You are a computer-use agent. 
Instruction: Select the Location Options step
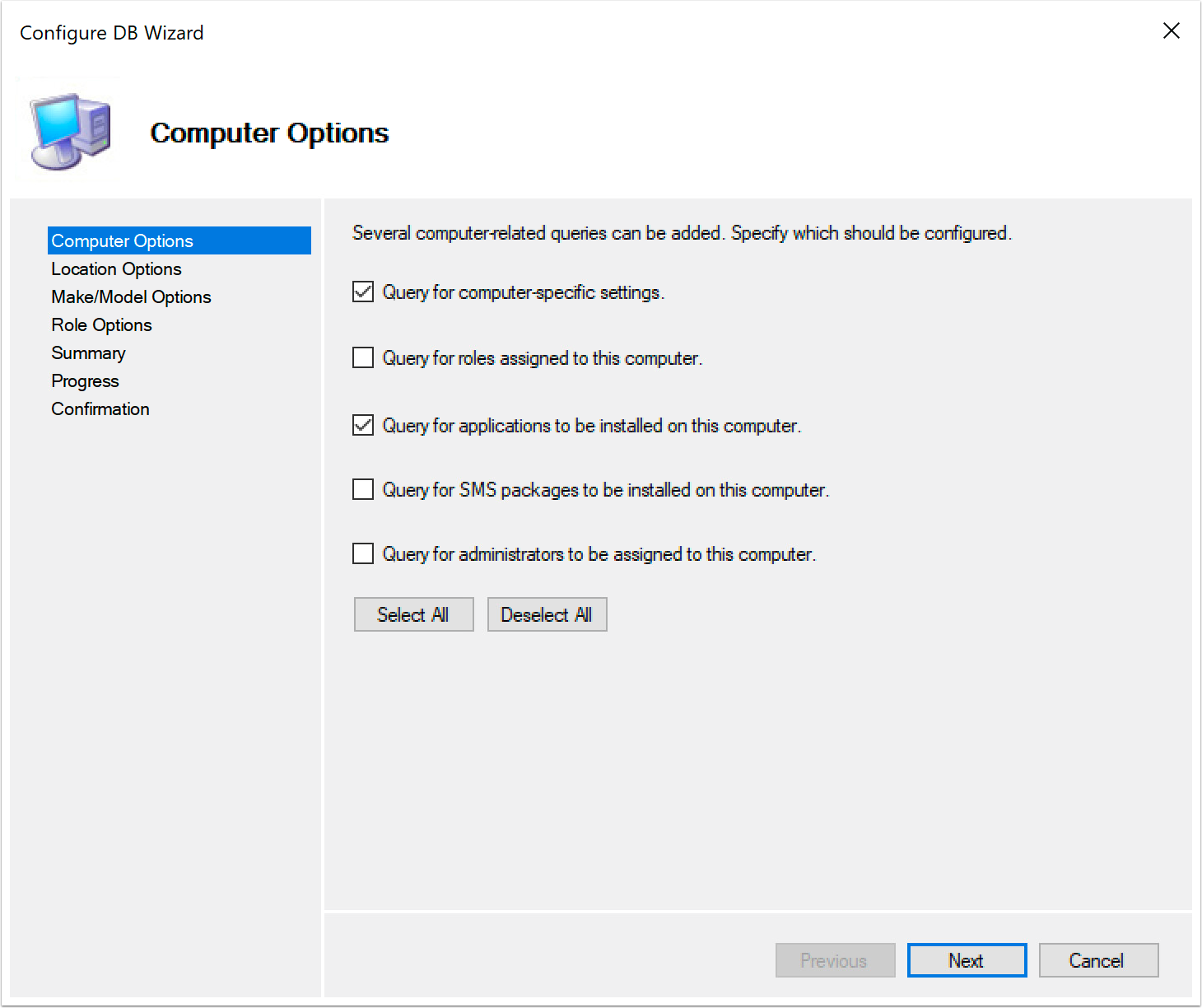[x=116, y=268]
